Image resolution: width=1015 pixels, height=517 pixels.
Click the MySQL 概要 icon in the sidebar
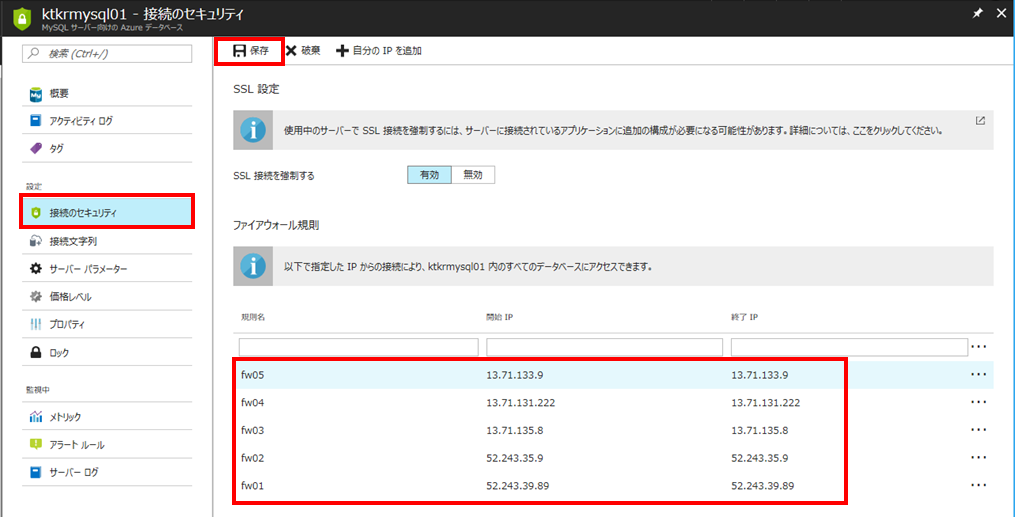[x=36, y=94]
